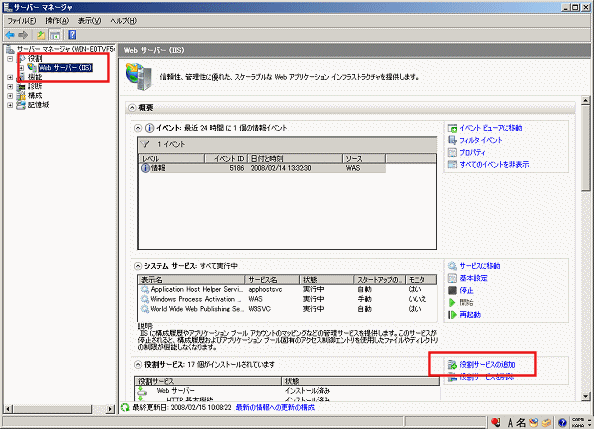Expand the 構成 tree node
594x429 pixels.
coord(10,96)
